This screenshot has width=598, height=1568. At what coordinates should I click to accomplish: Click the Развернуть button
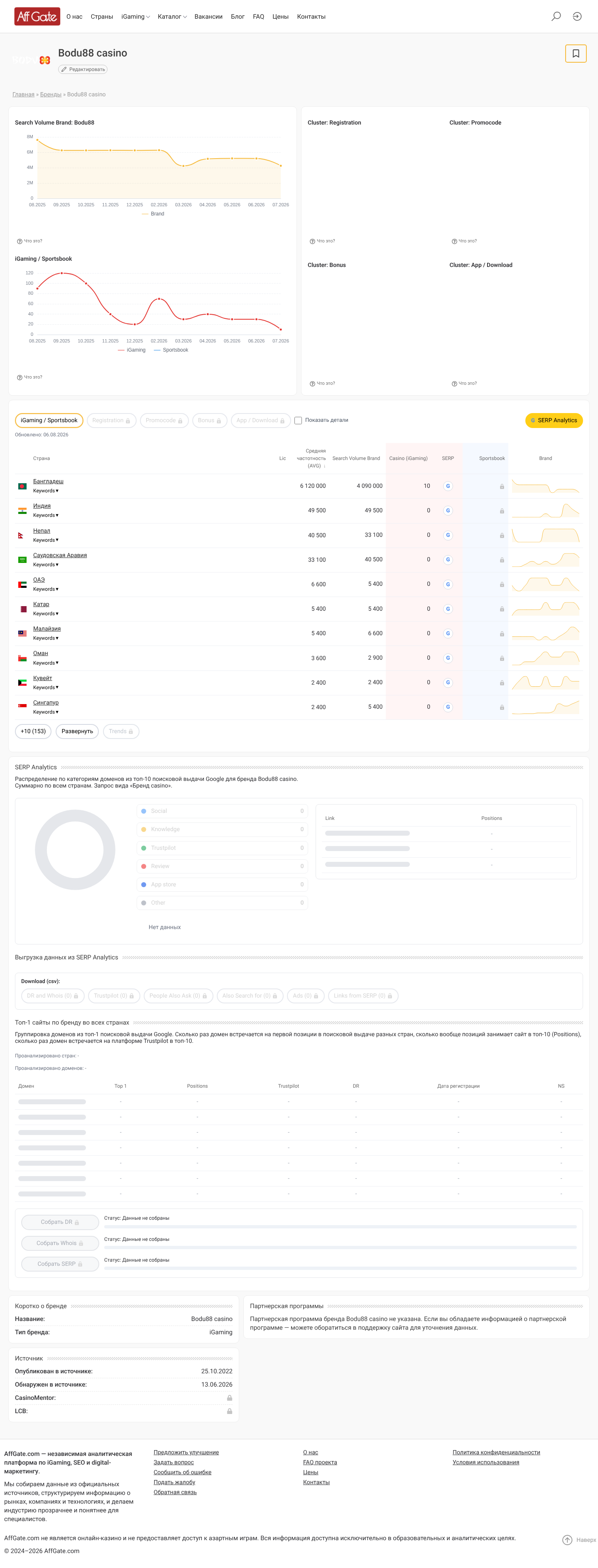pos(77,731)
